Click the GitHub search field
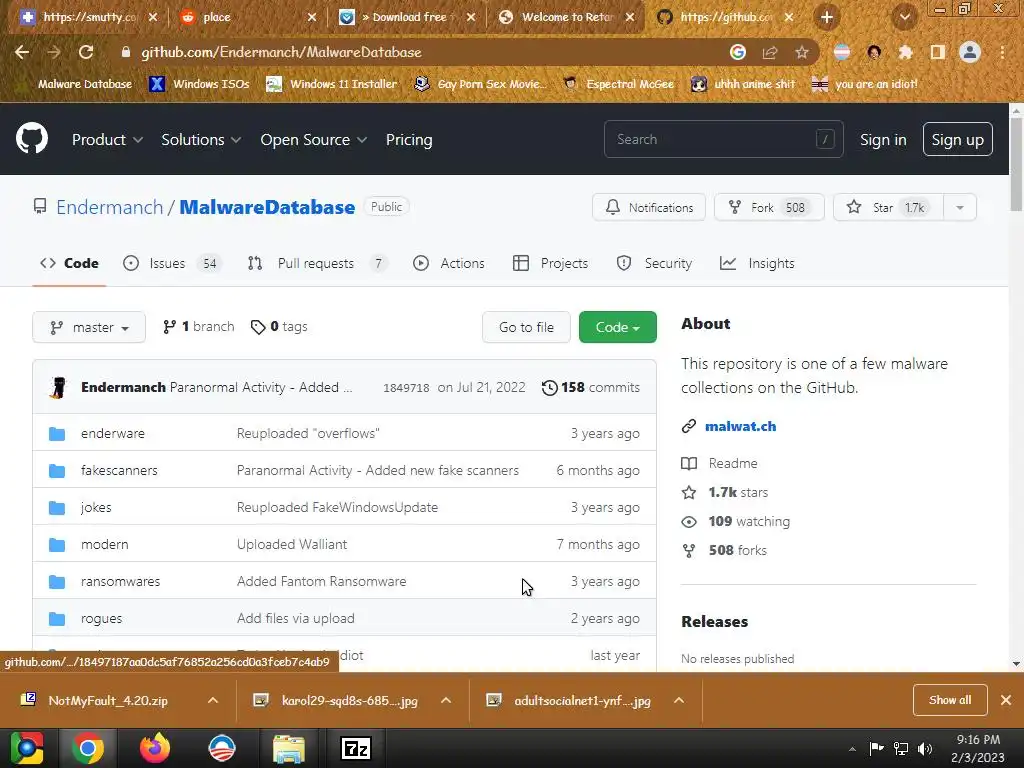This screenshot has width=1024, height=768. (x=724, y=139)
